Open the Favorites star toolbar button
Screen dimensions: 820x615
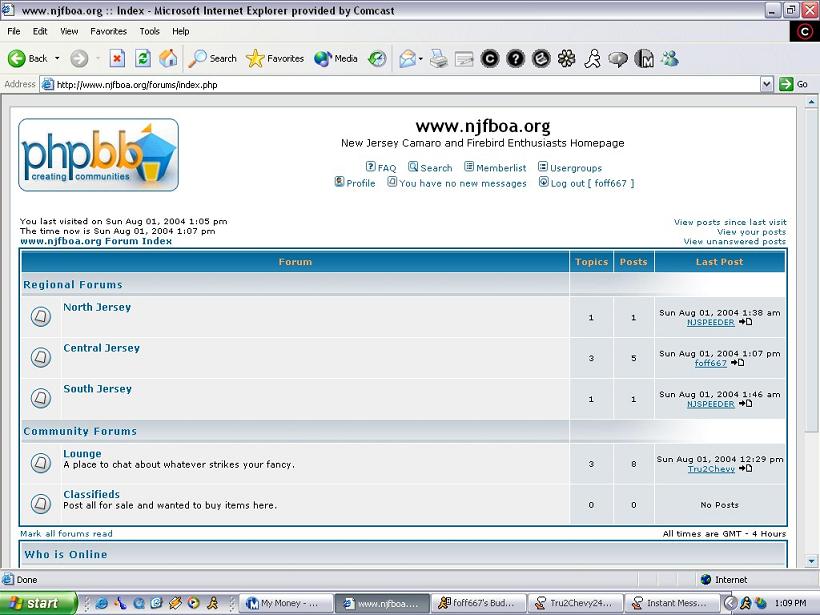(275, 59)
